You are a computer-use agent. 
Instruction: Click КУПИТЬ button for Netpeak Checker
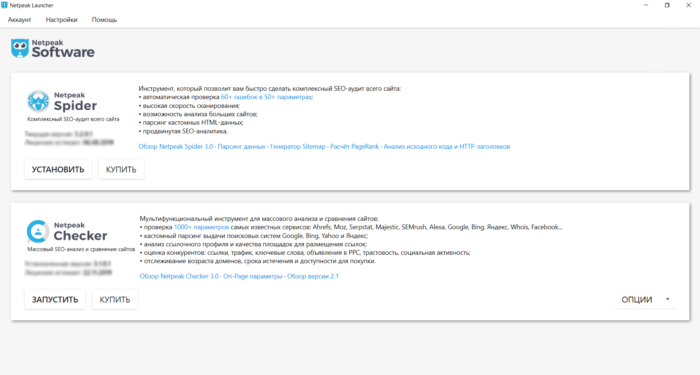click(115, 300)
